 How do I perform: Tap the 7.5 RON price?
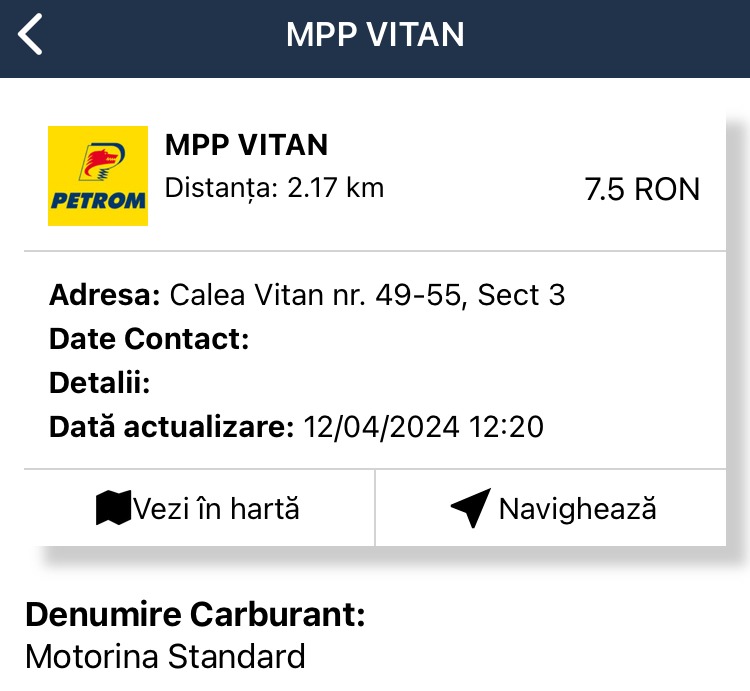pyautogui.click(x=642, y=189)
